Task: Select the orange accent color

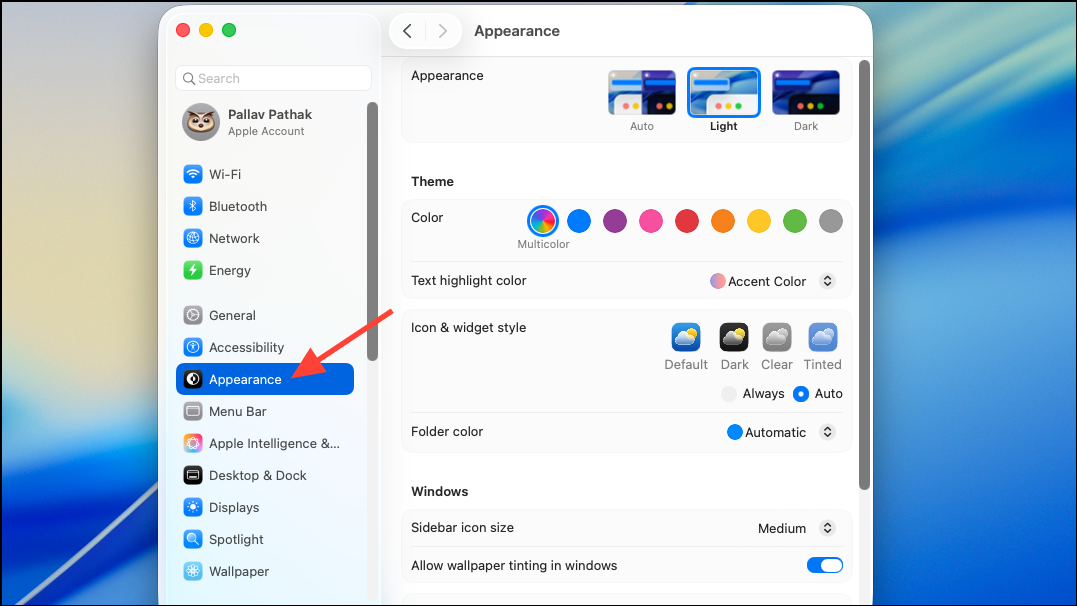Action: click(723, 221)
